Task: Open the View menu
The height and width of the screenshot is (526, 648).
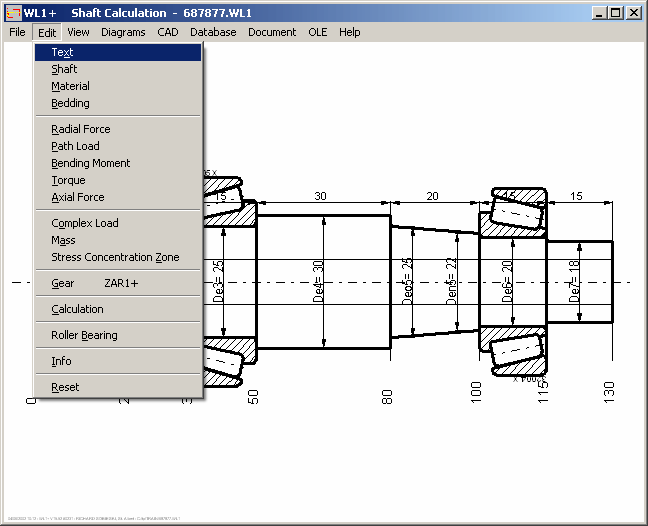Action: click(x=78, y=32)
